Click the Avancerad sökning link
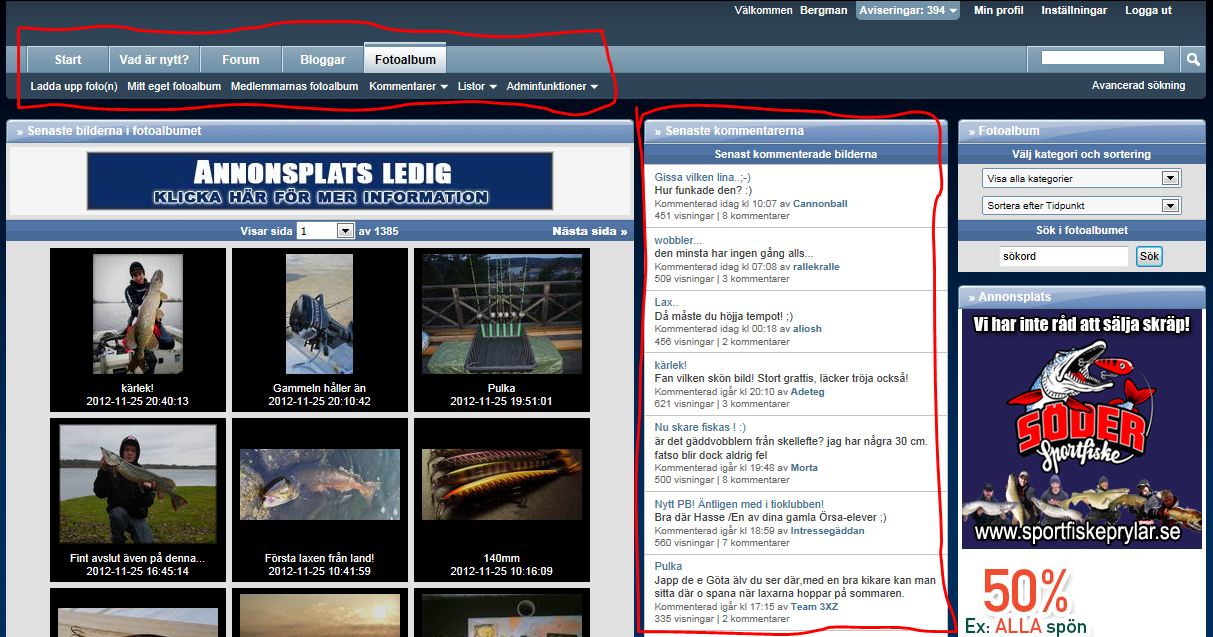The image size is (1213, 637). click(1138, 86)
